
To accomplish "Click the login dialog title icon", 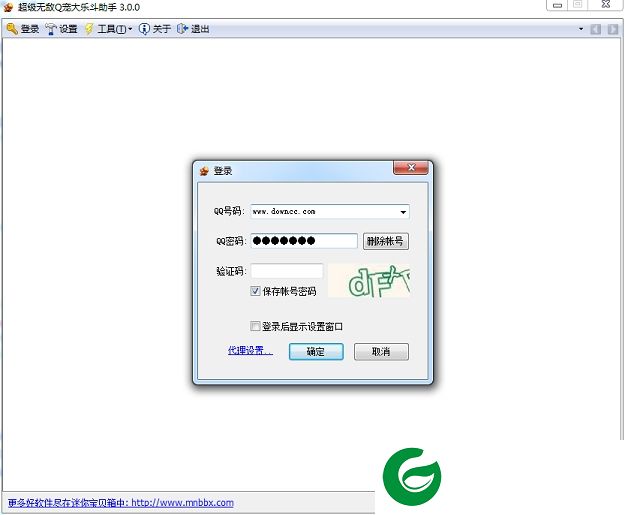I will 204,171.
